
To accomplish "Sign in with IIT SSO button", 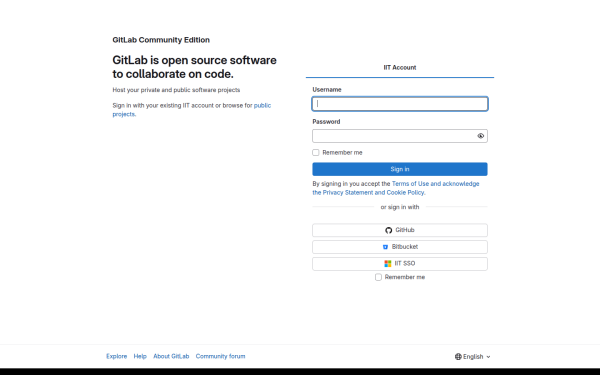I will 400,264.
